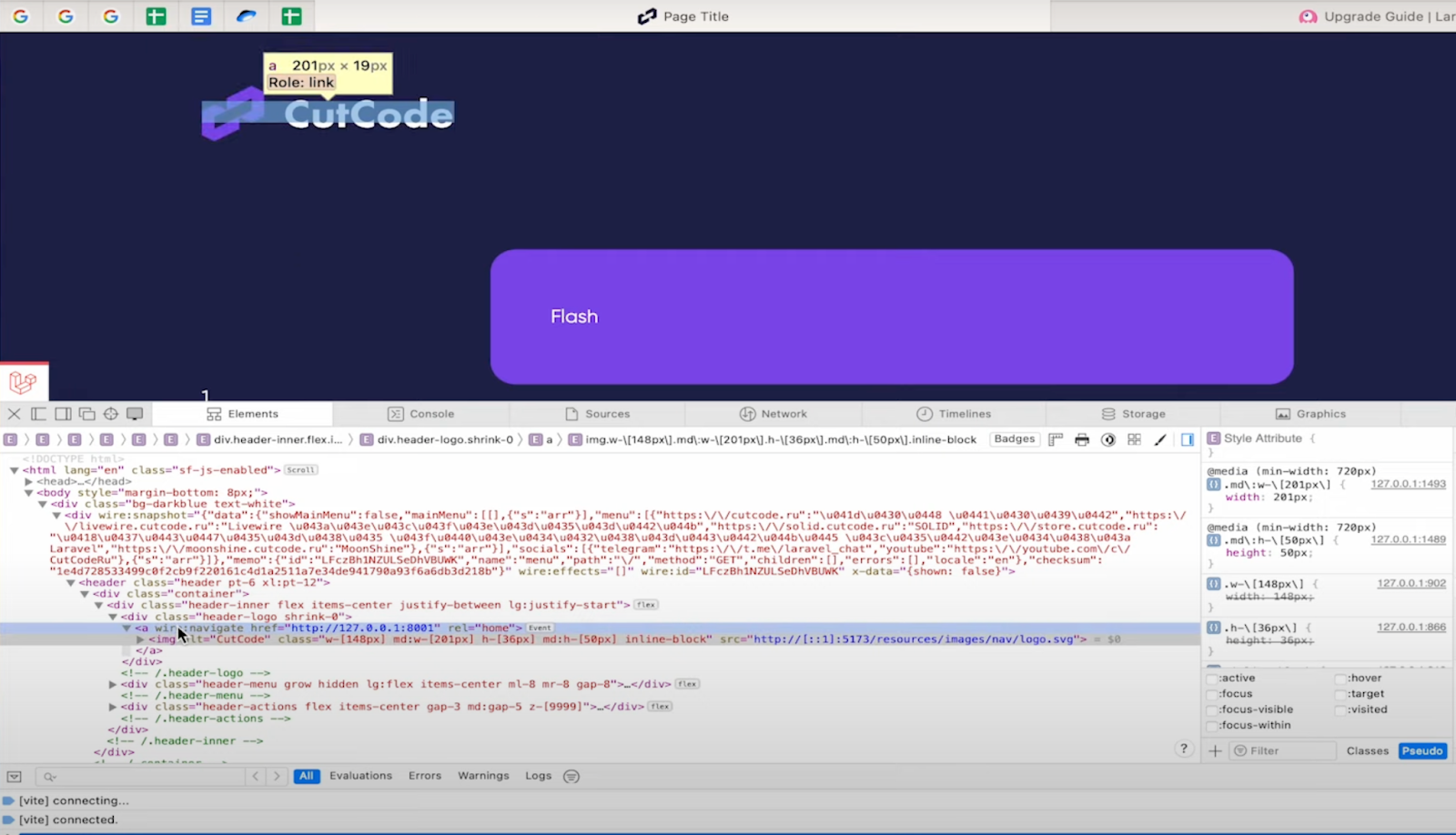Viewport: 1456px width, 835px height.
Task: Dock the inspector to the left side
Action: (x=38, y=414)
